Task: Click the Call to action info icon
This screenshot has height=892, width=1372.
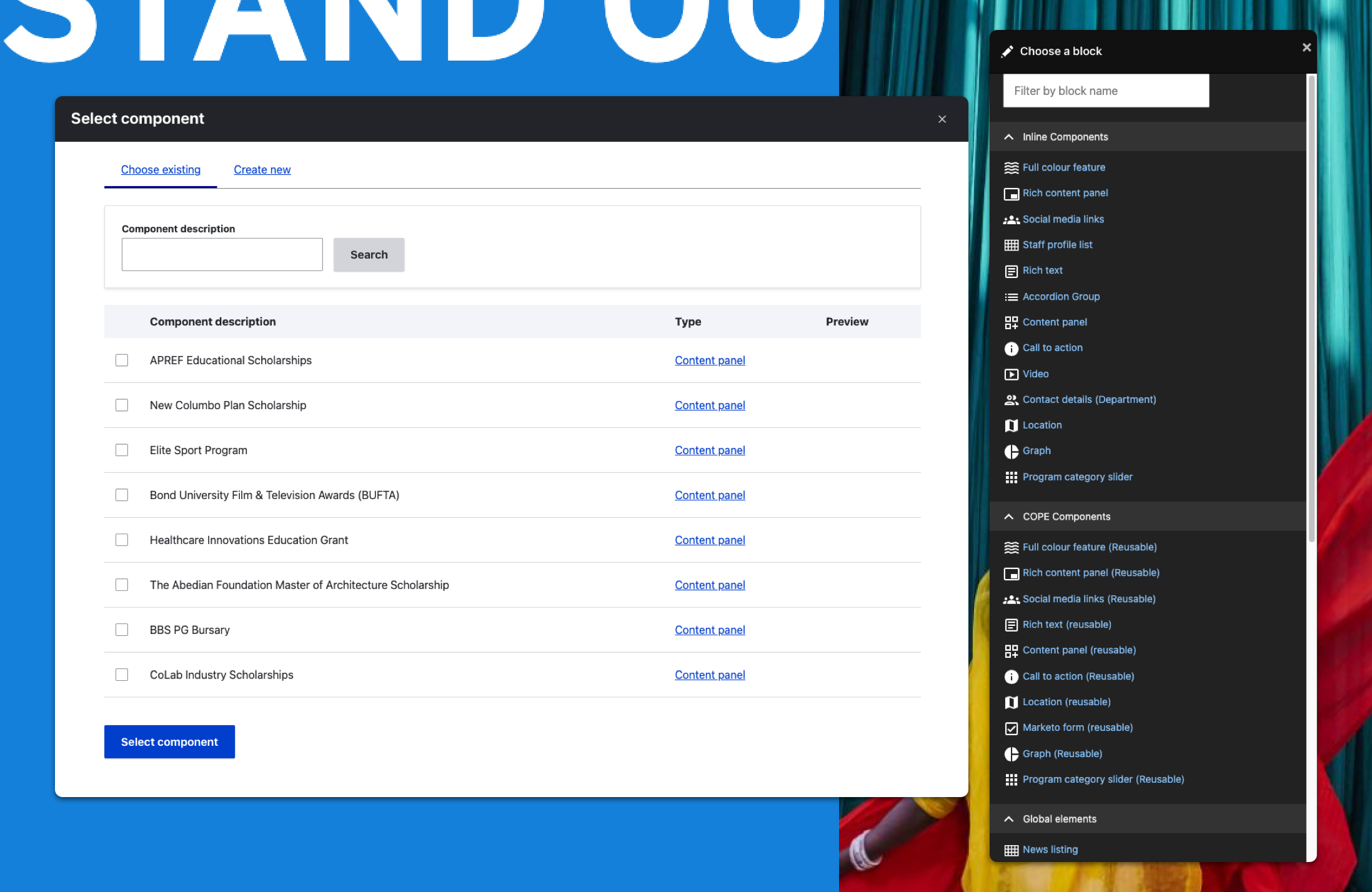Action: coord(1011,349)
